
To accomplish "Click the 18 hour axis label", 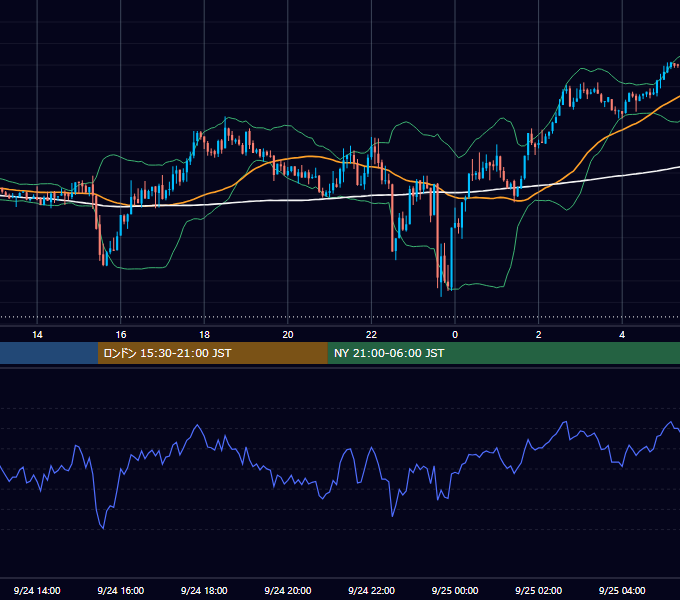I will [x=204, y=335].
